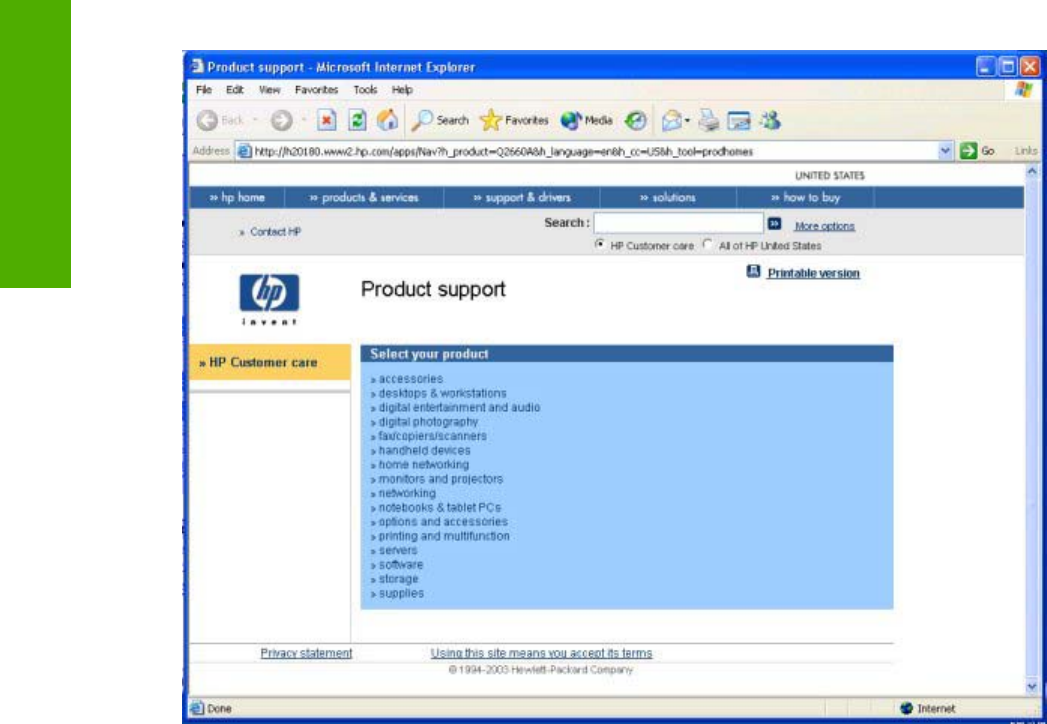Click the Edit page toolbar icon
This screenshot has width=1047, height=724.
click(739, 122)
